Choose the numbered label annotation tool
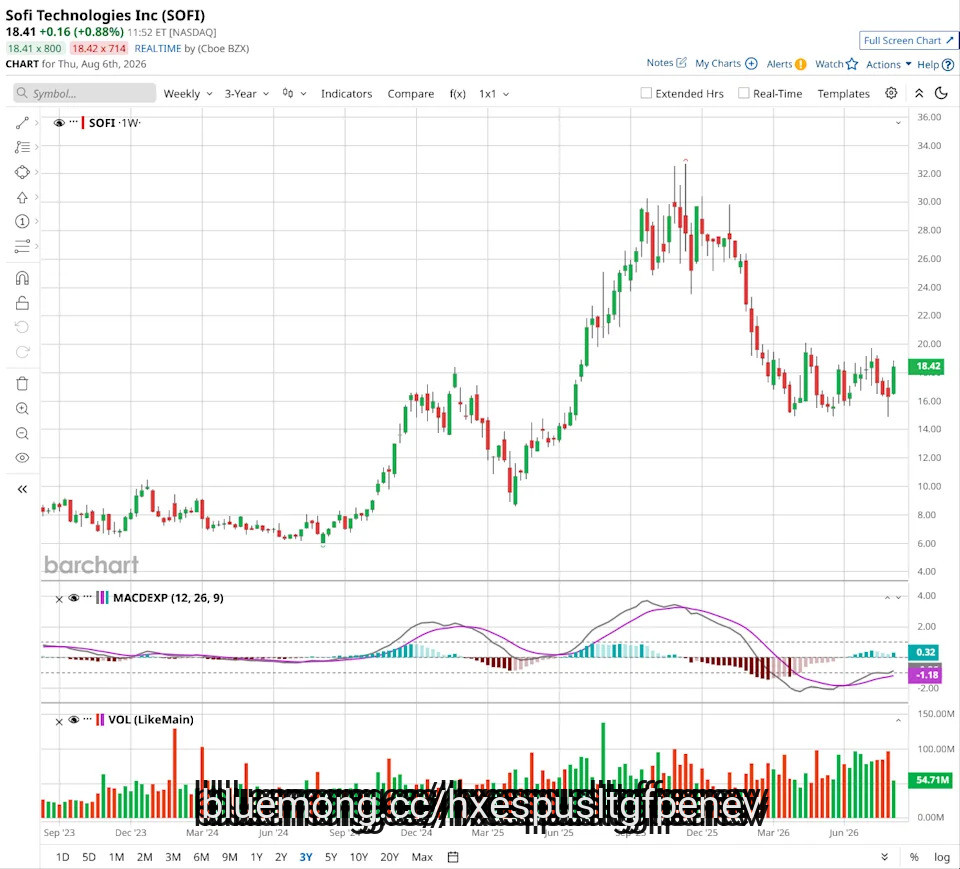 click(x=22, y=221)
